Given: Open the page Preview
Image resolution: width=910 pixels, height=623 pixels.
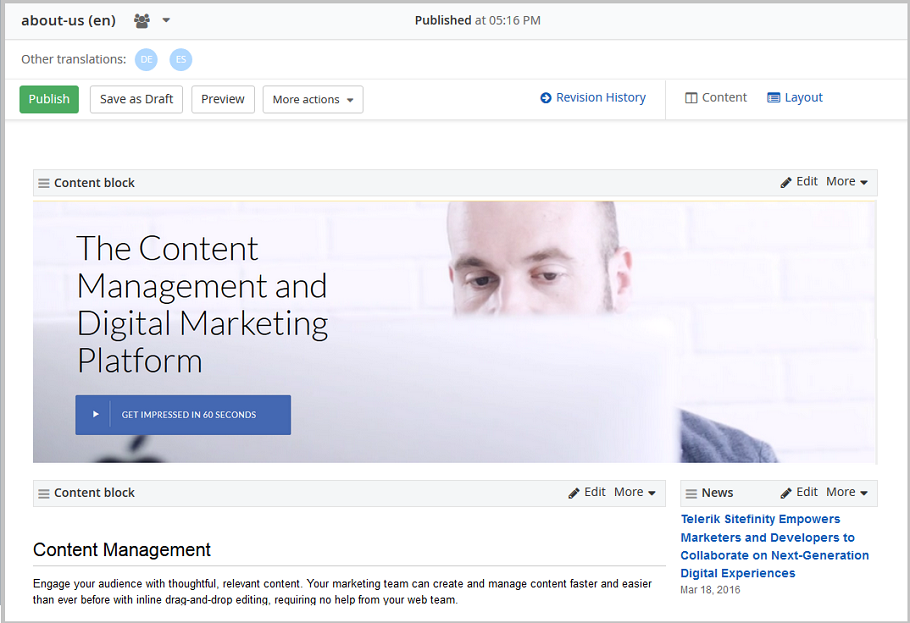Looking at the screenshot, I should tap(223, 99).
